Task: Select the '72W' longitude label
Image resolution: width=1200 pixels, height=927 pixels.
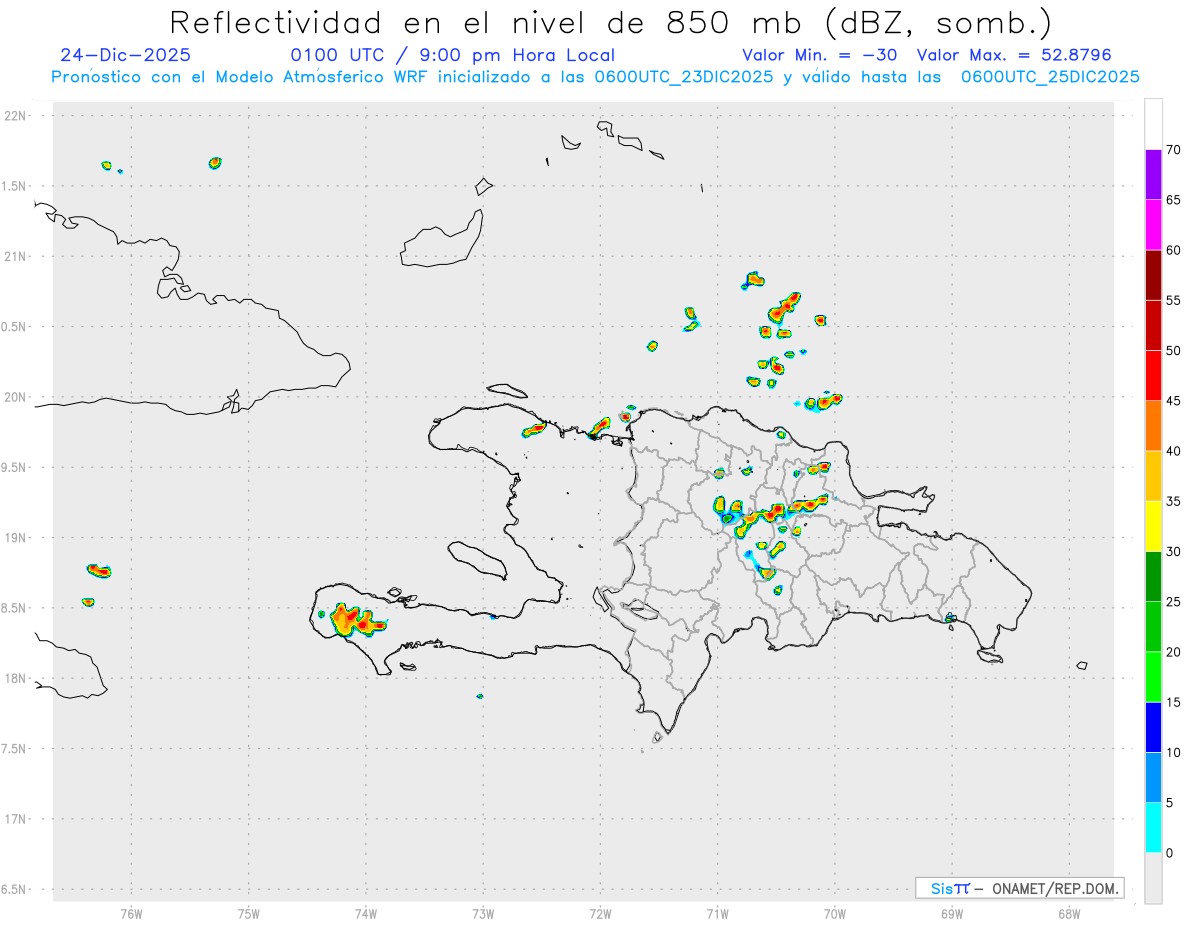Action: pyautogui.click(x=600, y=913)
